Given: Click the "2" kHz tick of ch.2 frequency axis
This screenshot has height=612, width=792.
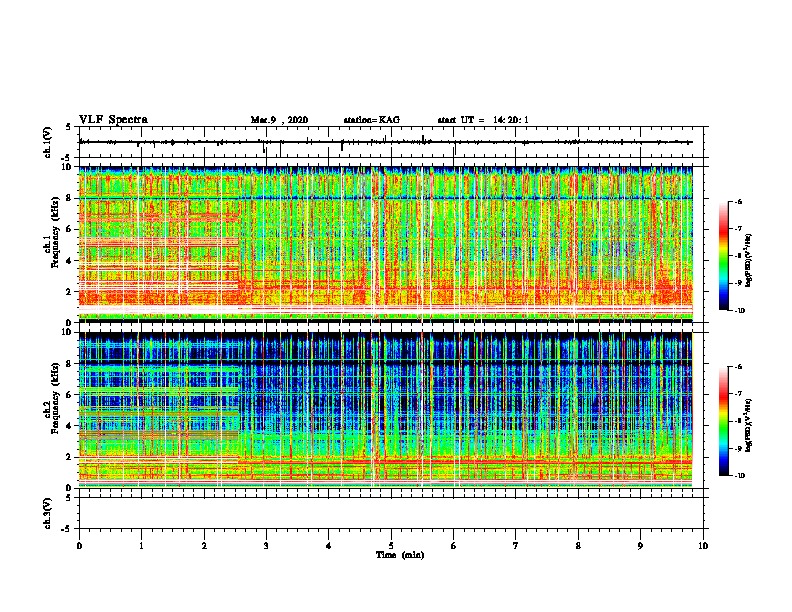Looking at the screenshot, I should click(70, 457).
